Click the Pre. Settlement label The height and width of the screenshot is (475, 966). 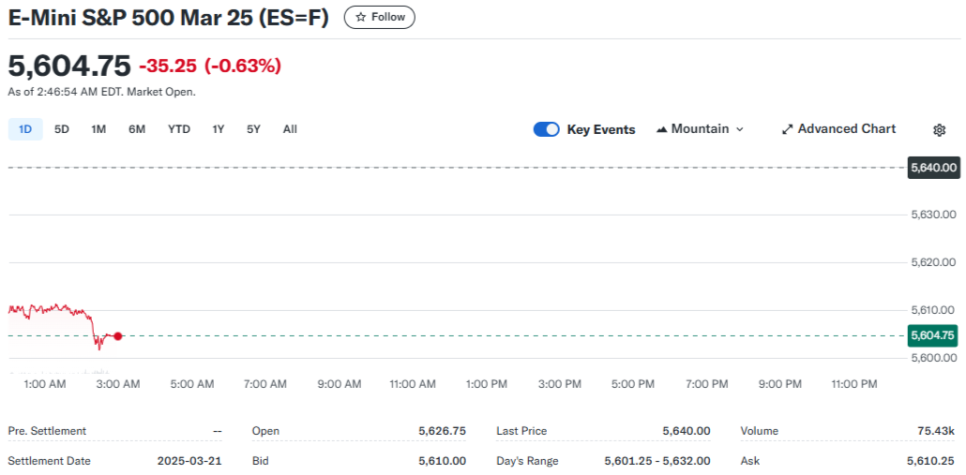point(47,431)
